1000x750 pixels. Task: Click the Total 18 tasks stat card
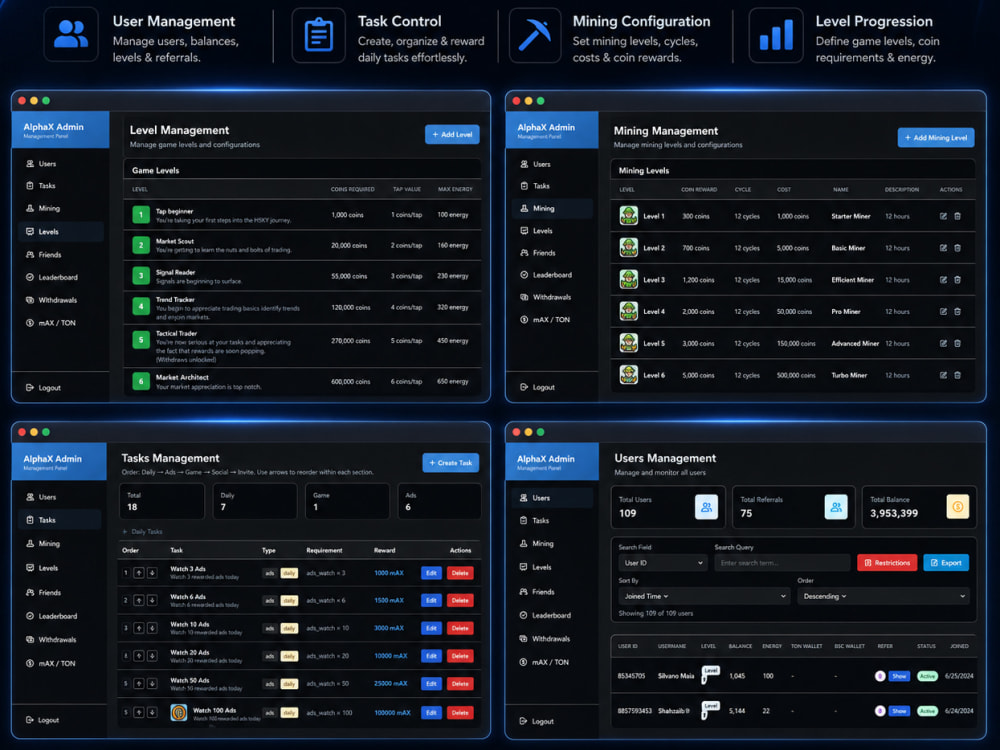(162, 501)
